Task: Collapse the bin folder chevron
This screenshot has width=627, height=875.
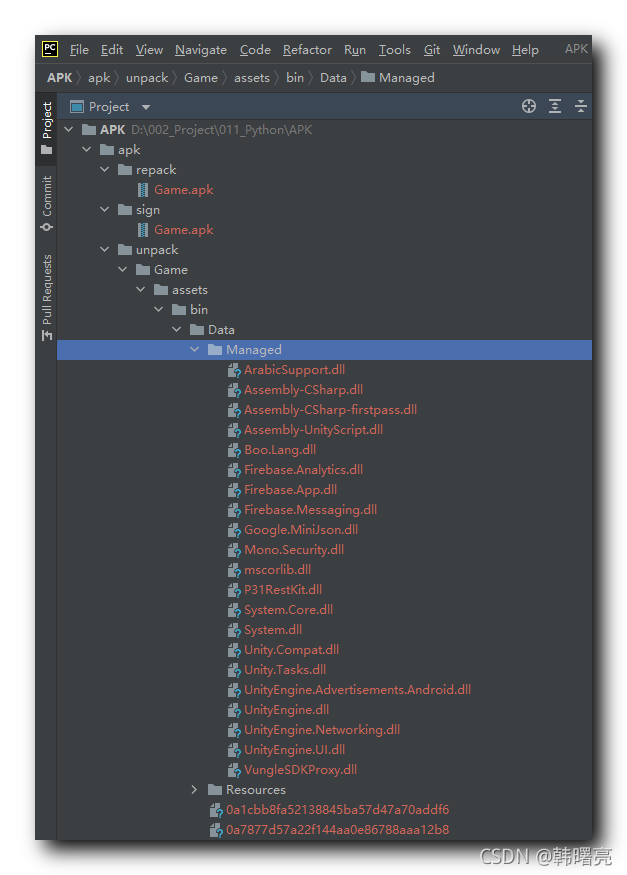Action: (158, 309)
